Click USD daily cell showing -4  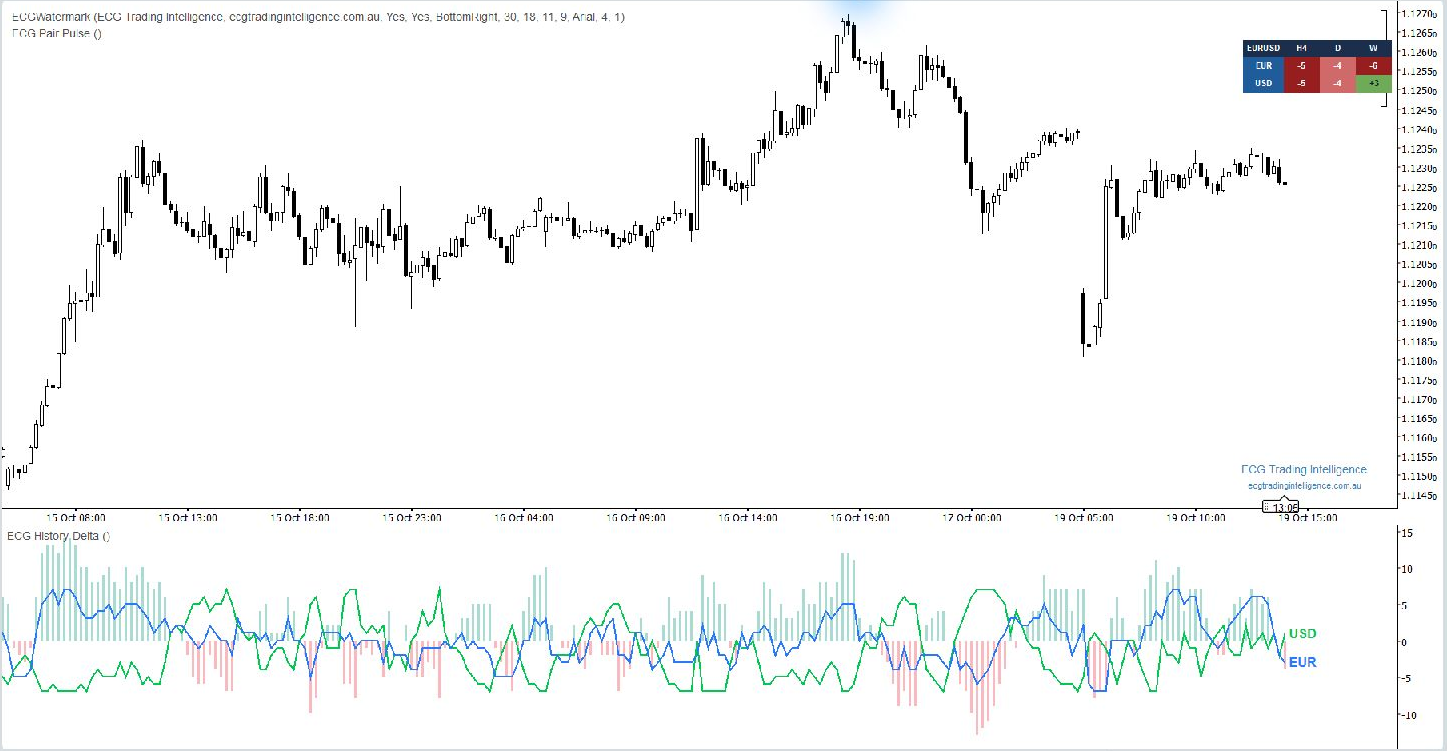coord(1337,83)
